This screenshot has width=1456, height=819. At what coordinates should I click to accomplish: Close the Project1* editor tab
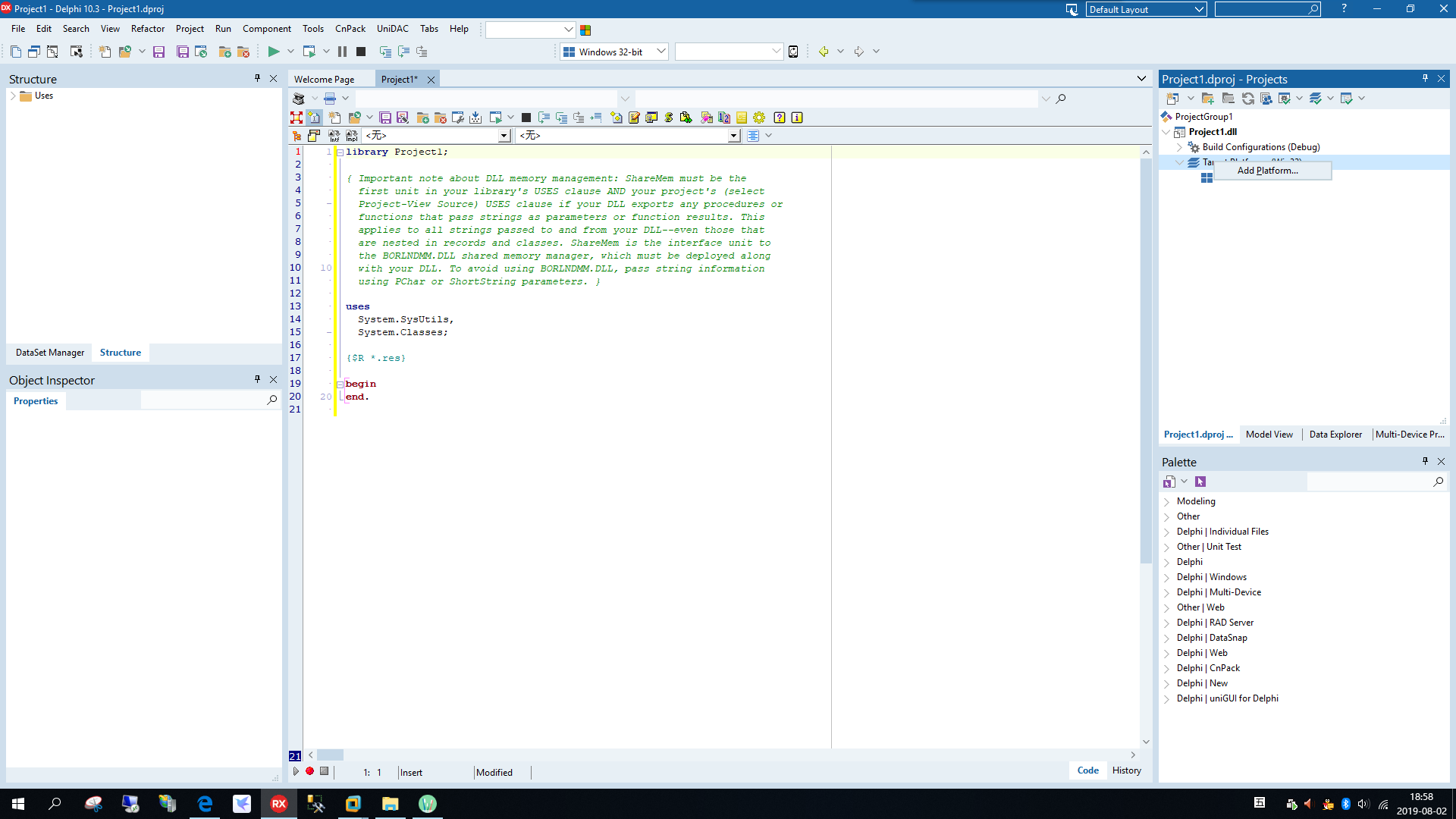[431, 80]
